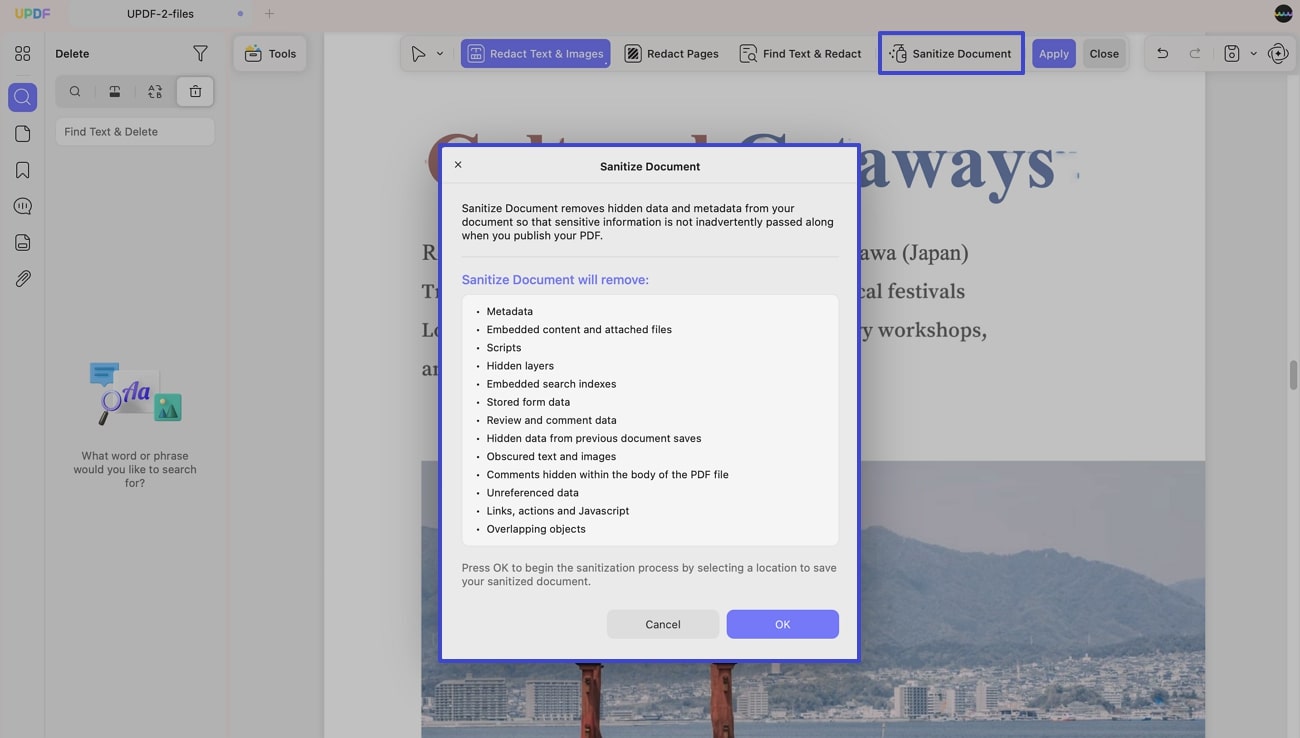Click the UPDF logo
The image size is (1300, 738).
[x=32, y=14]
